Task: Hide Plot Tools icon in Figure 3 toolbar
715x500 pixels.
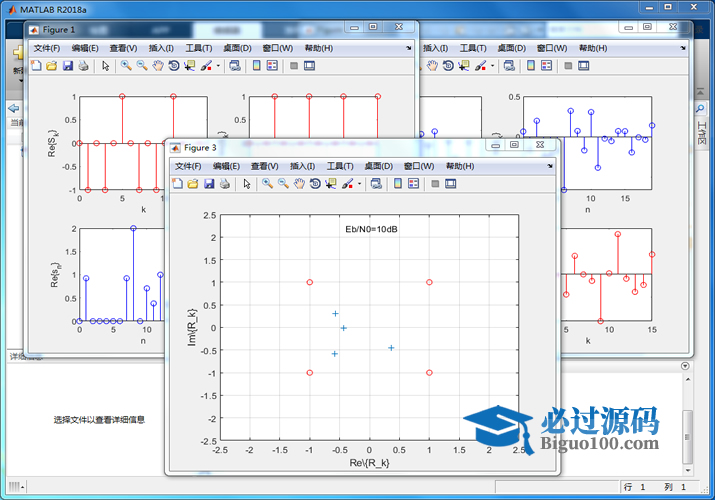Action: 435,184
